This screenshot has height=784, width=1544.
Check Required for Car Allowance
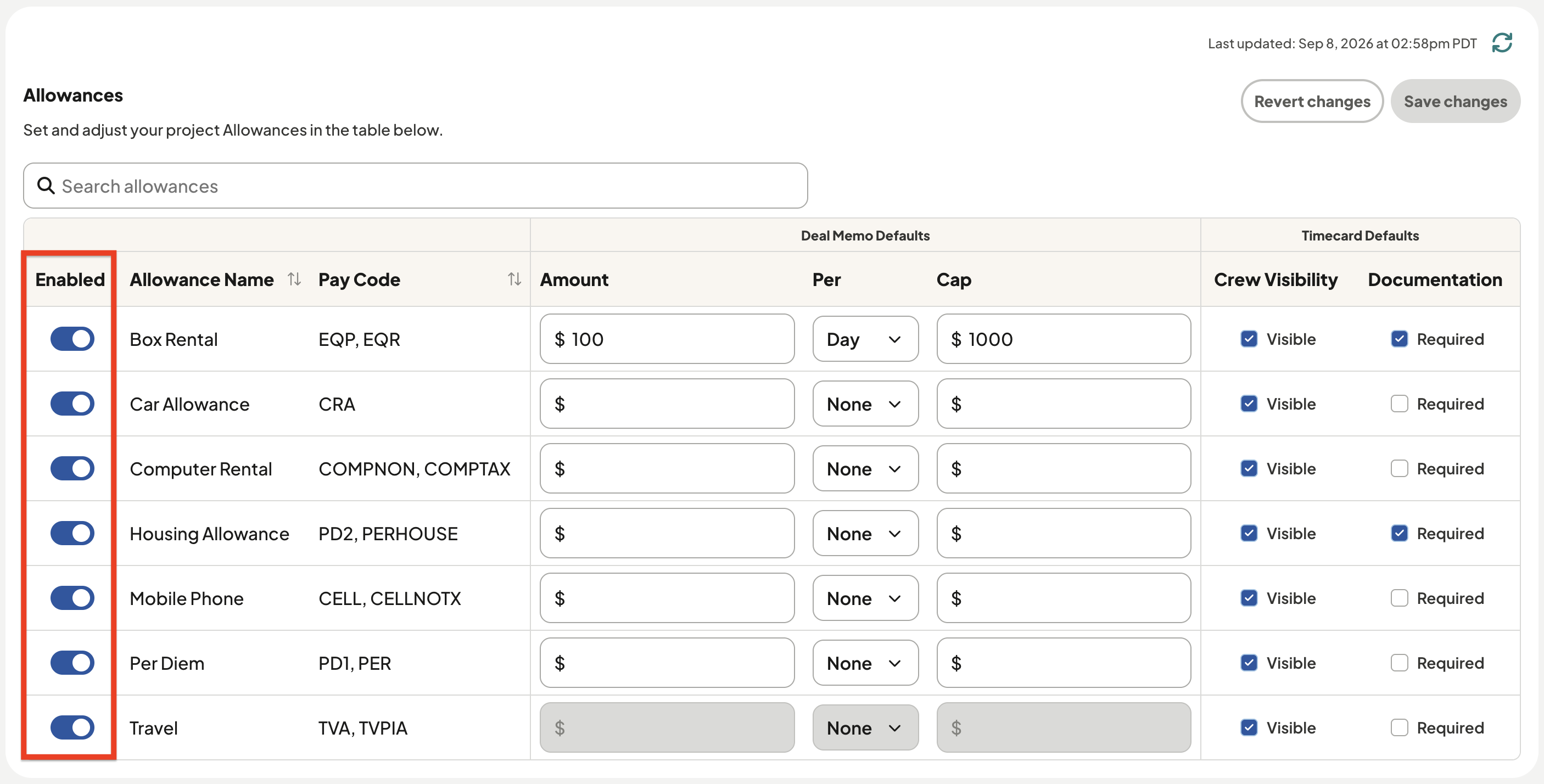pyautogui.click(x=1400, y=404)
